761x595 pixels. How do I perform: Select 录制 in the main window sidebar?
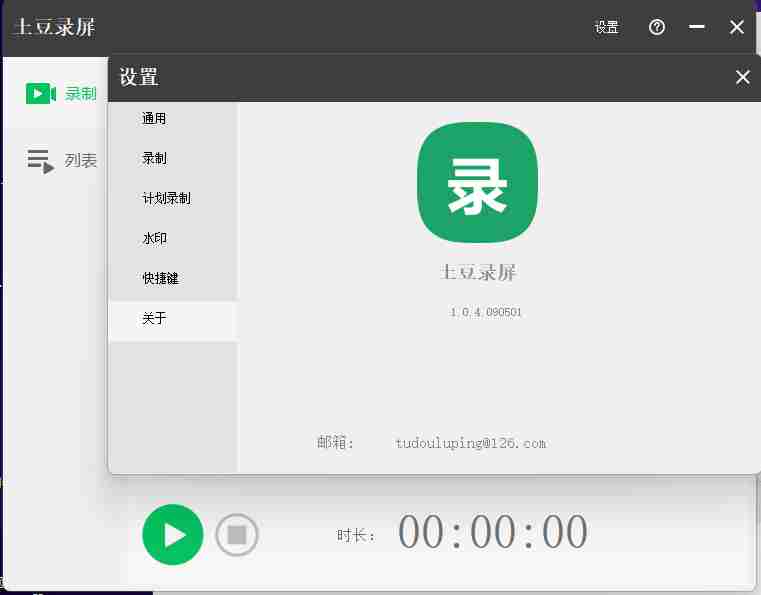[x=60, y=94]
